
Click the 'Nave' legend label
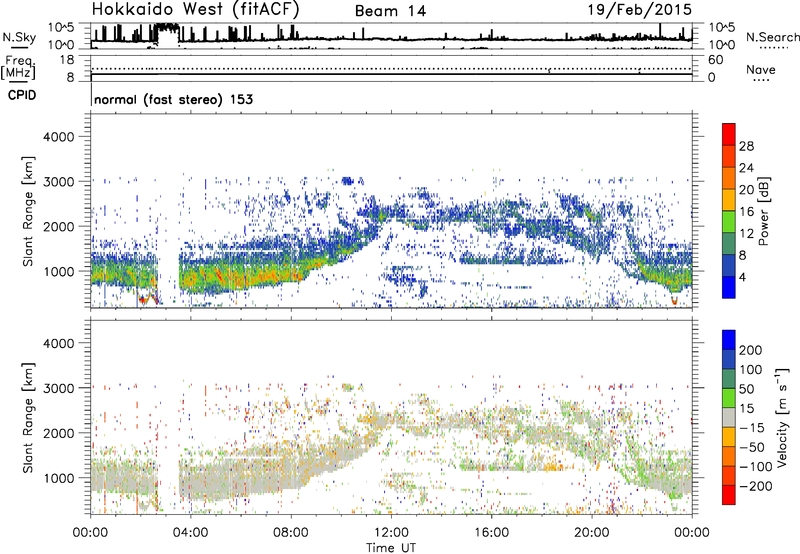761,69
